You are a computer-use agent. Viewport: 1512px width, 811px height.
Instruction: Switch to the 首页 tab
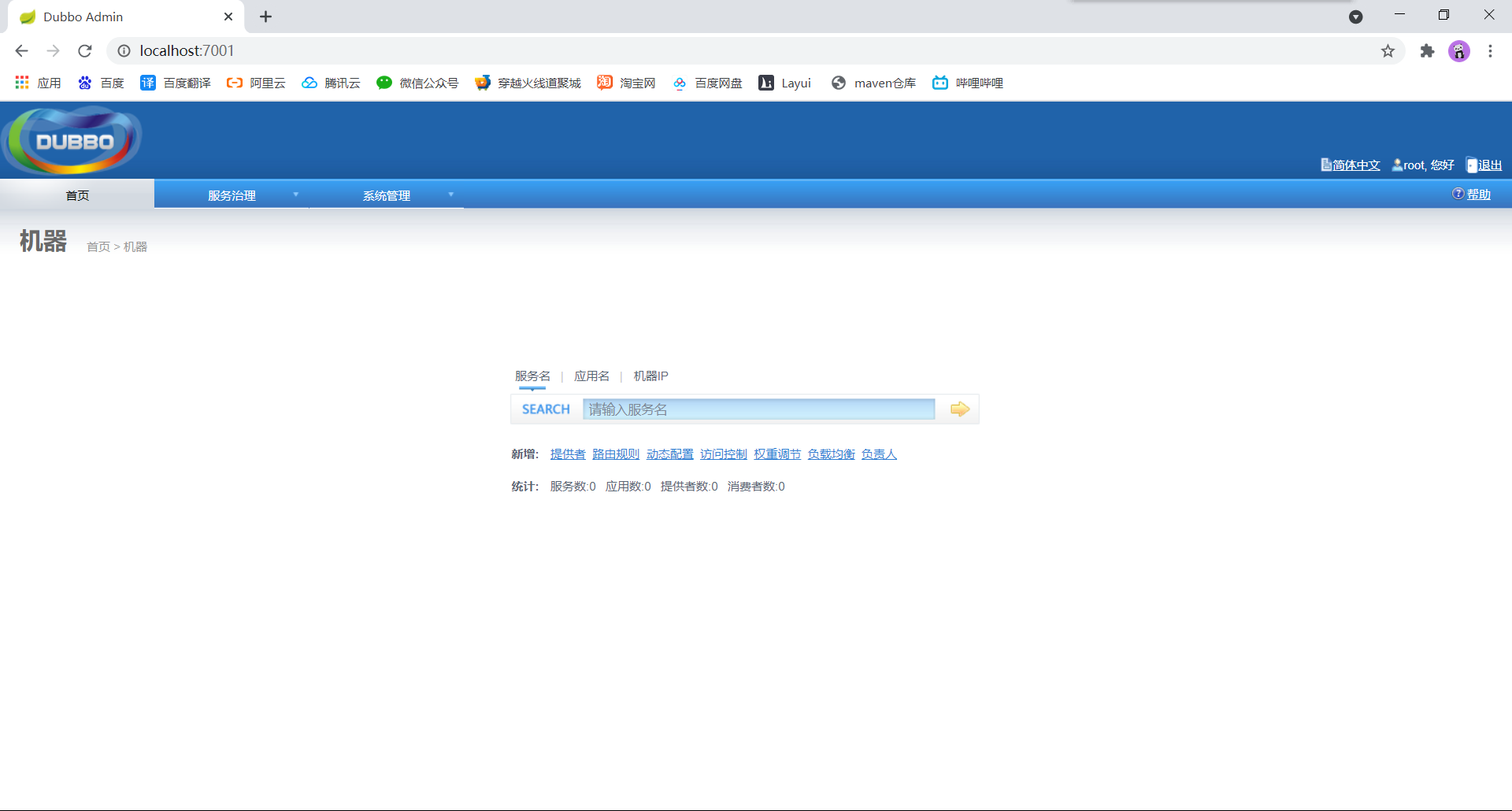pos(77,195)
